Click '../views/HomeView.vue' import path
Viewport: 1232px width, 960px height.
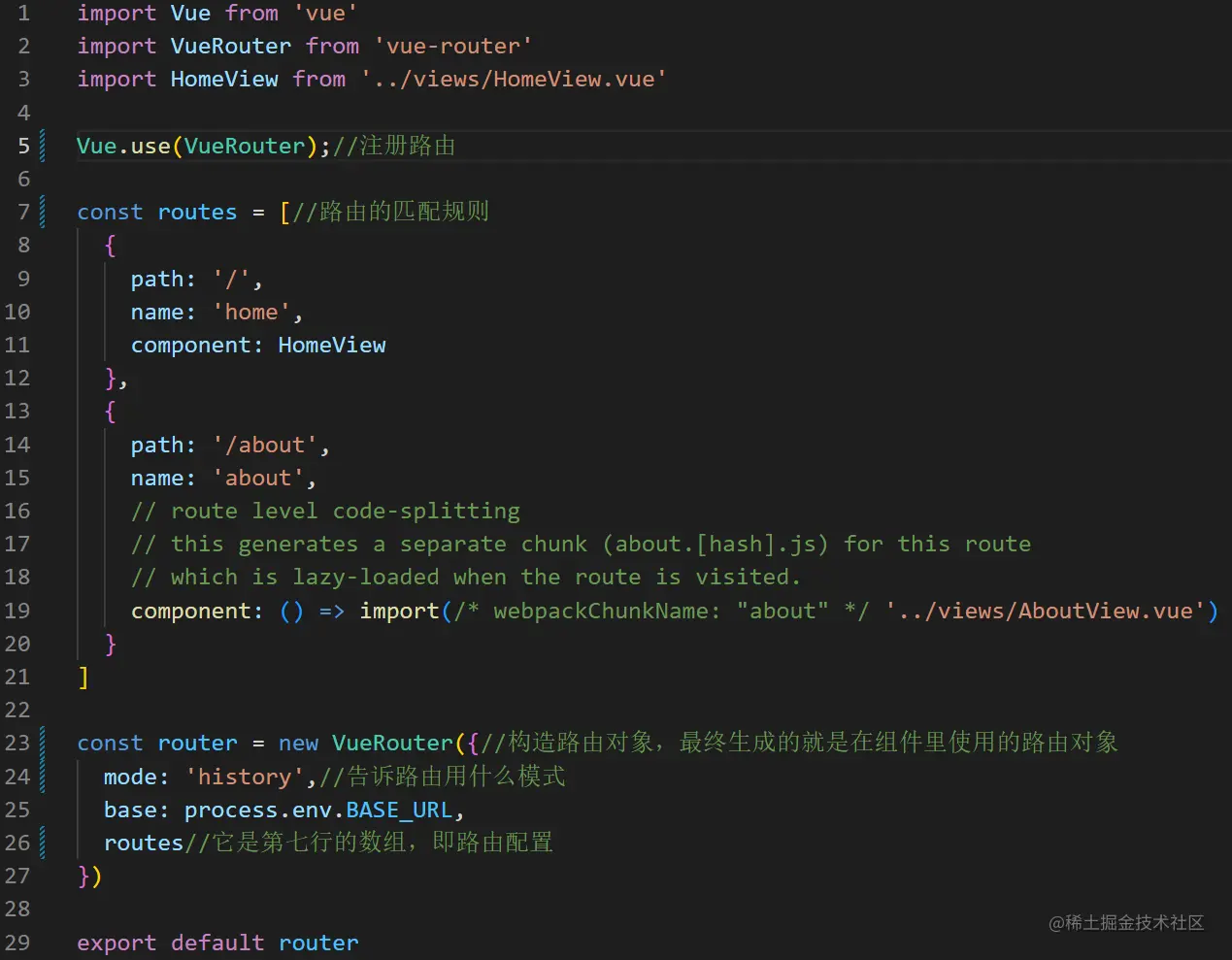tap(514, 80)
